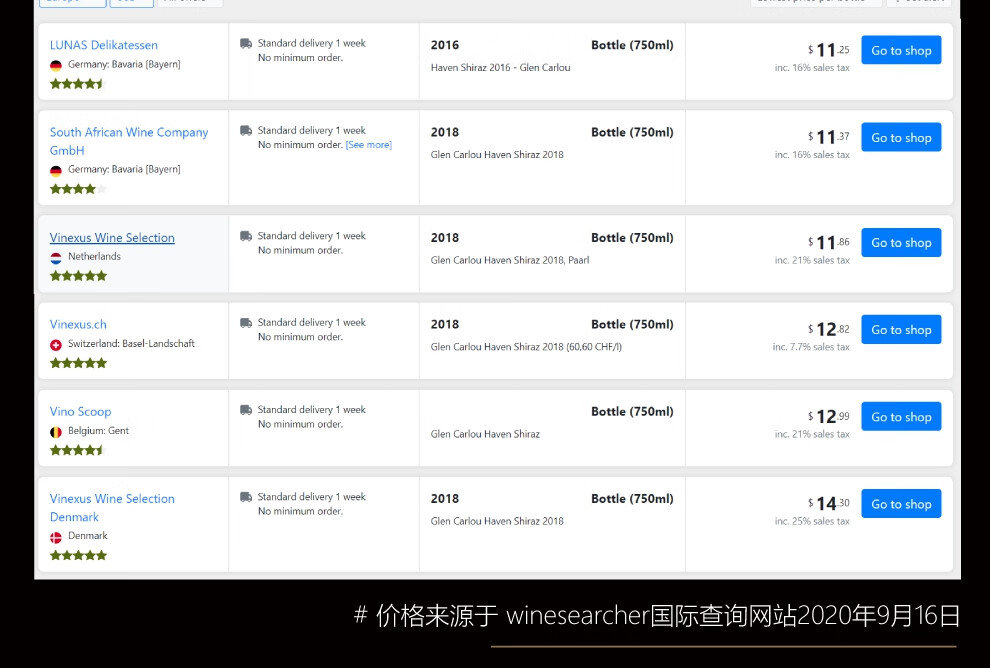Screen dimensions: 990x668
Task: Click Switzerland flag icon
Action: pos(56,344)
